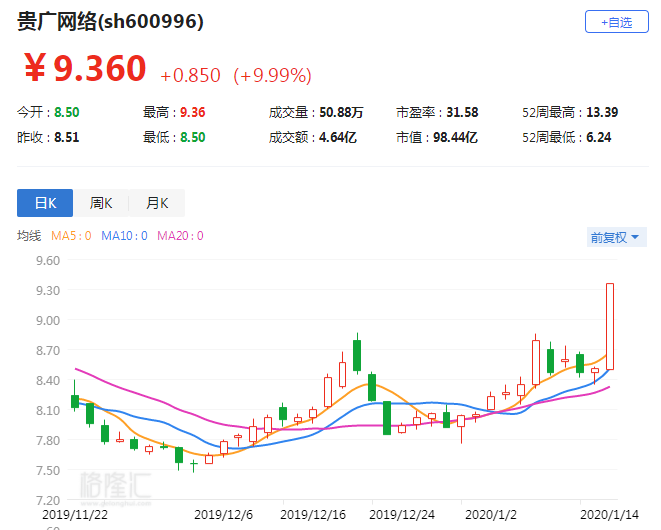Click the 2019/12/16 date axis label
The image size is (661, 530).
(x=313, y=514)
